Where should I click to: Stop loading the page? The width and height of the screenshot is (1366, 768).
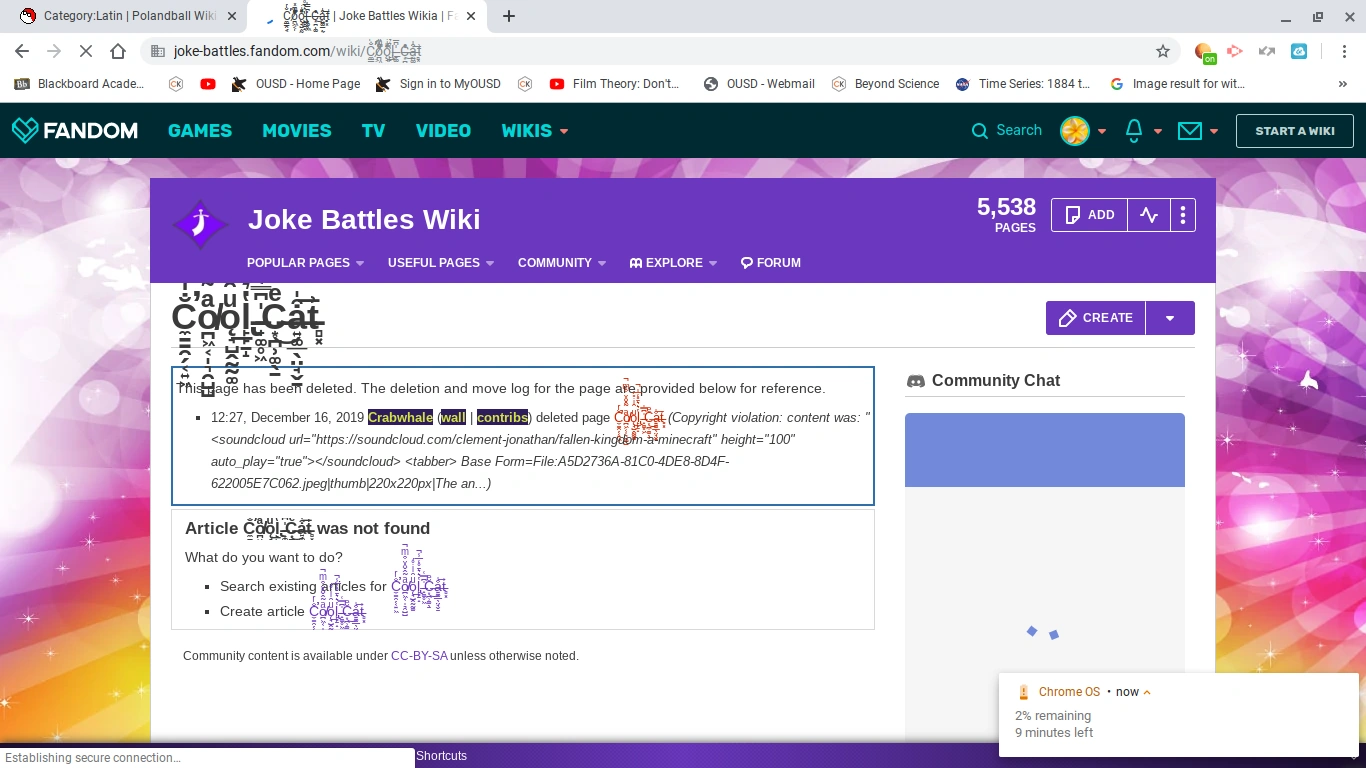[84, 51]
